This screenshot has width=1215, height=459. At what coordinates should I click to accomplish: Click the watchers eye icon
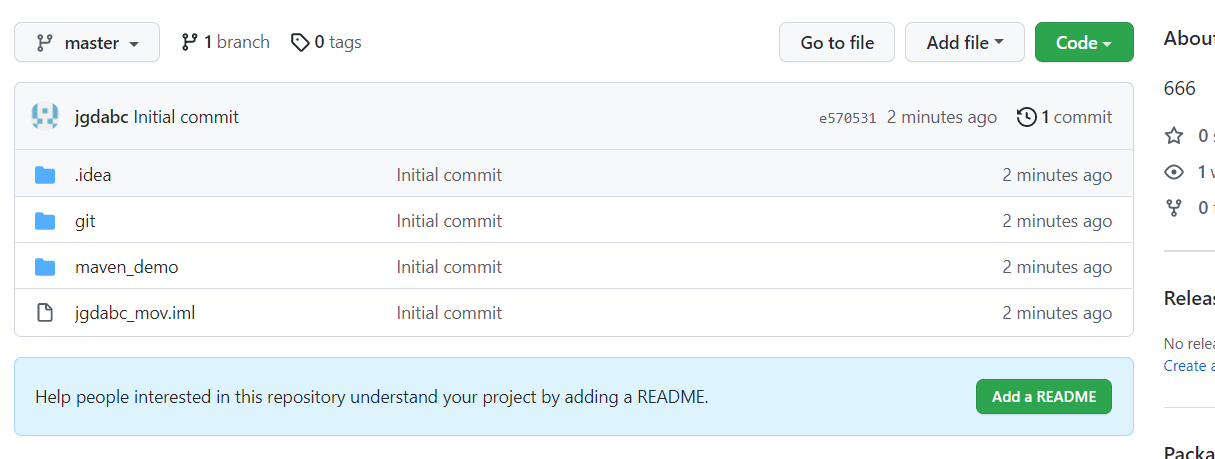tap(1174, 172)
